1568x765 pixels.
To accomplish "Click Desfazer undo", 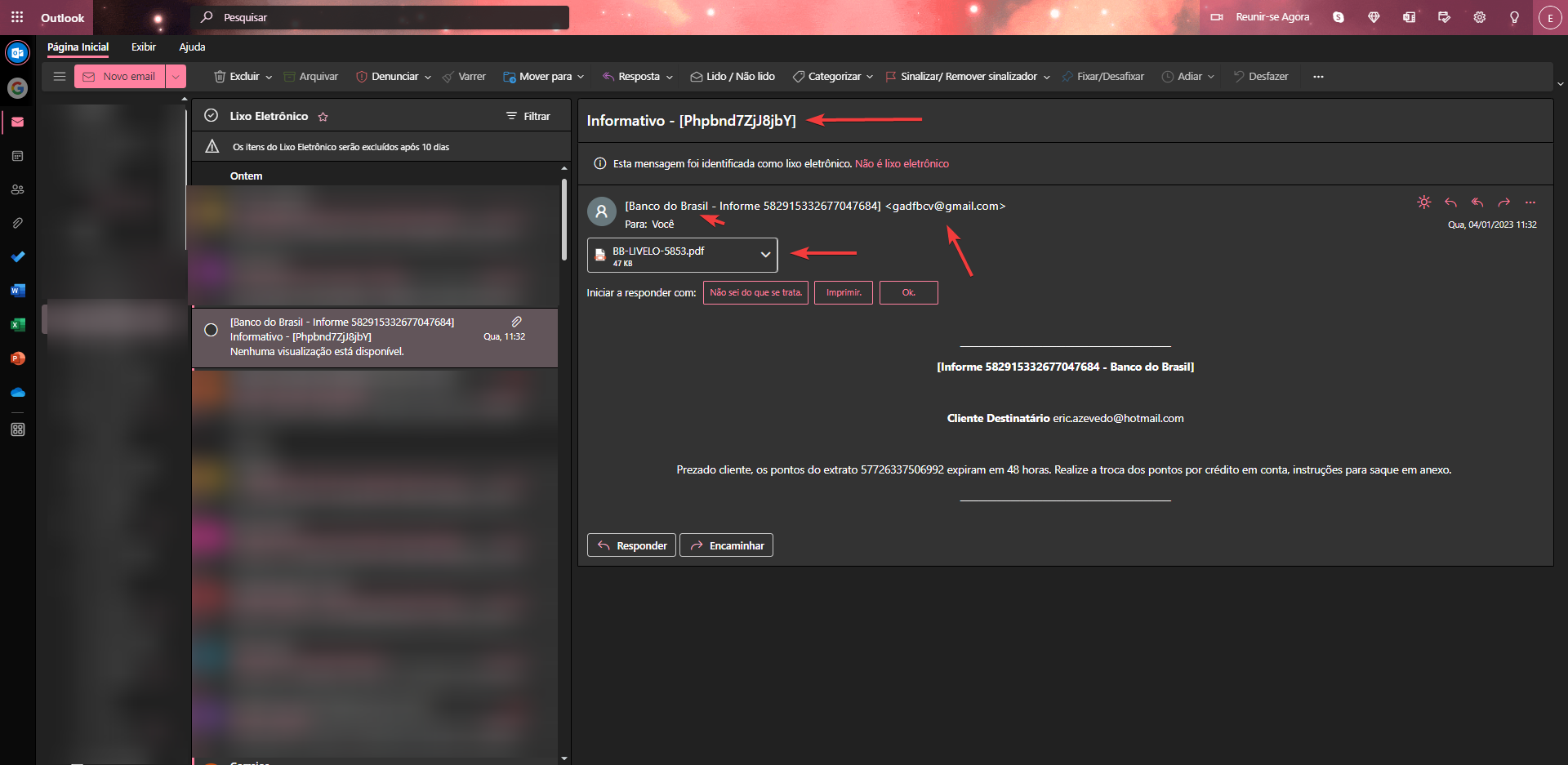I will pos(1260,76).
